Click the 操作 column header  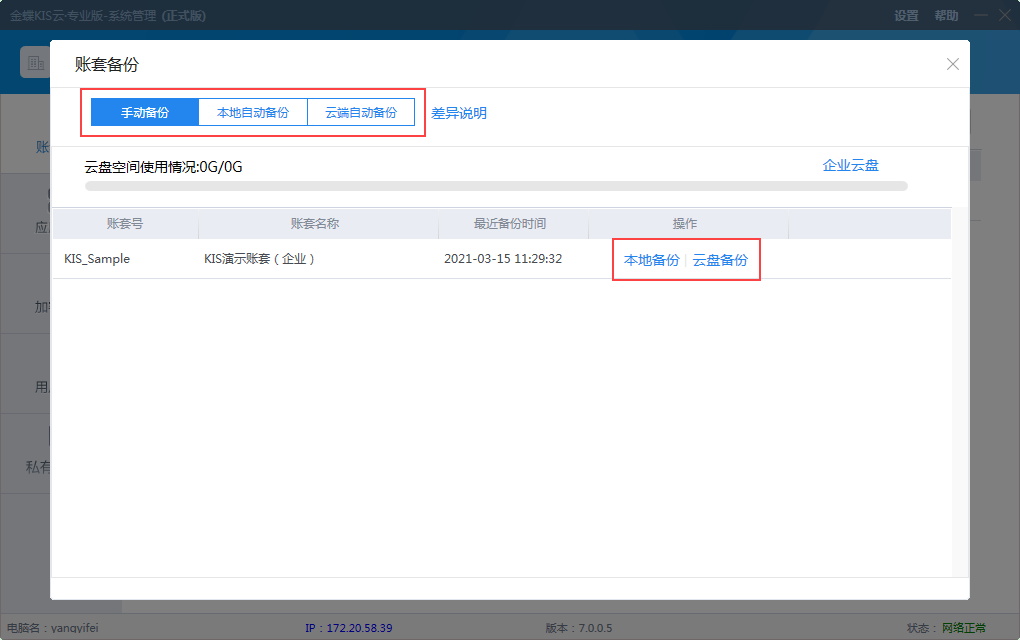[x=685, y=224]
